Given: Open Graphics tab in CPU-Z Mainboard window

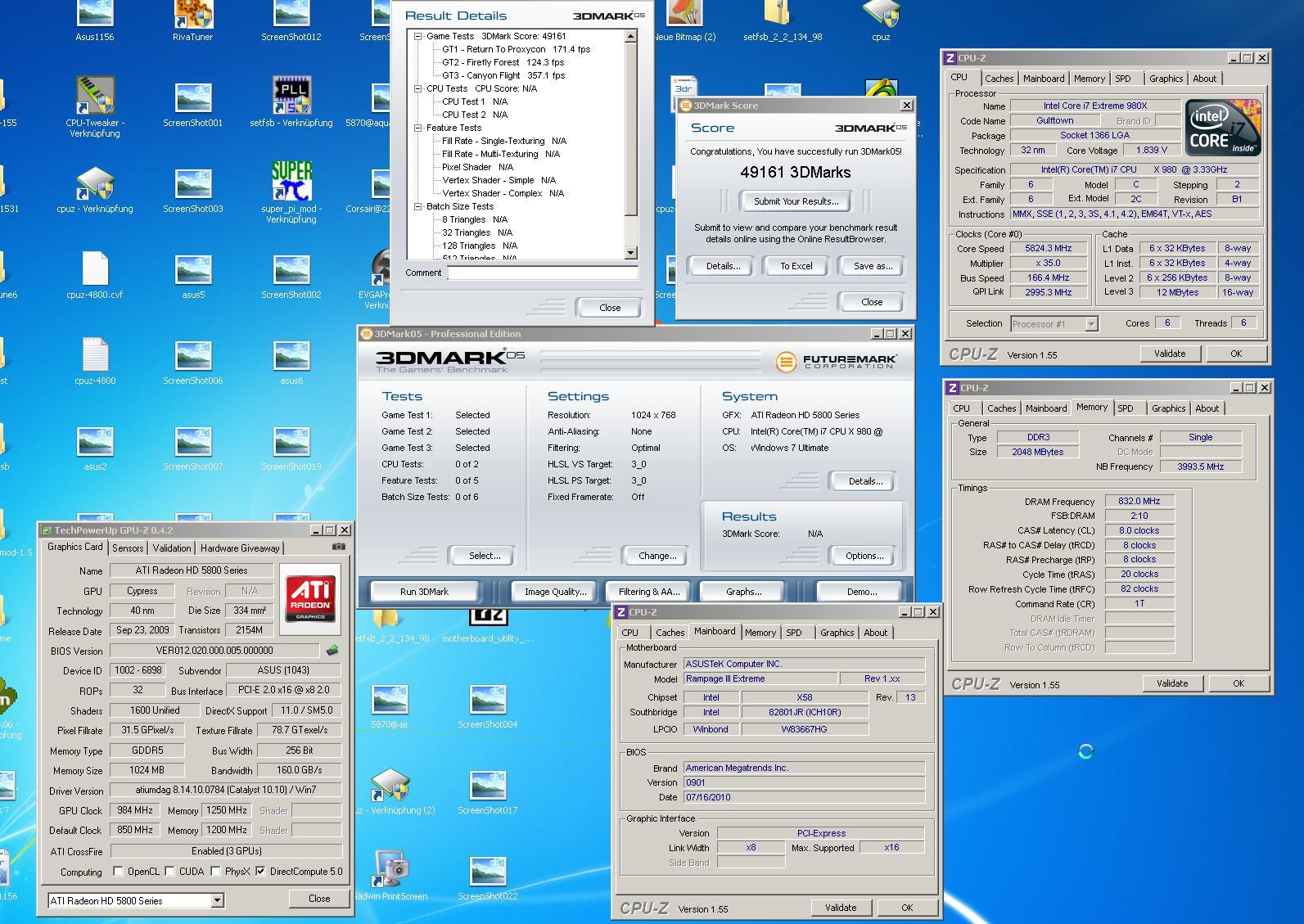Looking at the screenshot, I should point(837,633).
